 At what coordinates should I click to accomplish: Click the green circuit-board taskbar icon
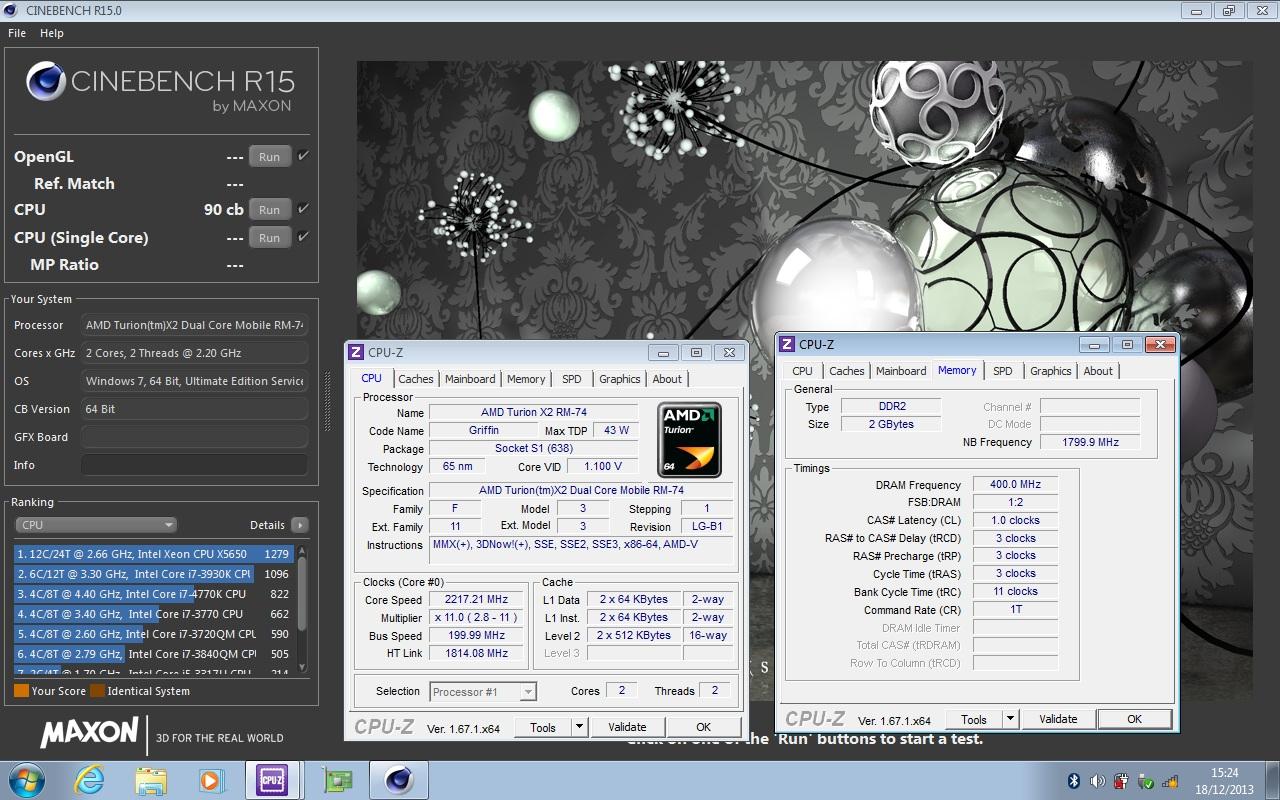[338, 780]
